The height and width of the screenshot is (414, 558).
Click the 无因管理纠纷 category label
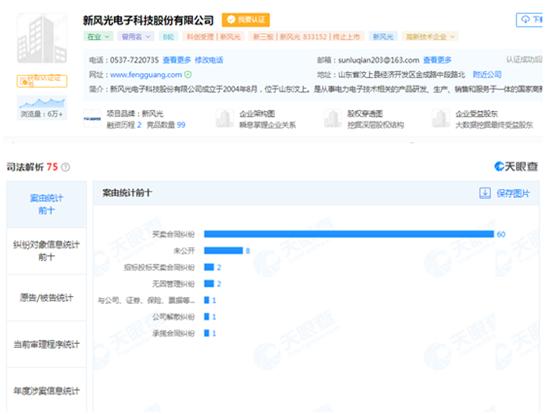tap(173, 284)
